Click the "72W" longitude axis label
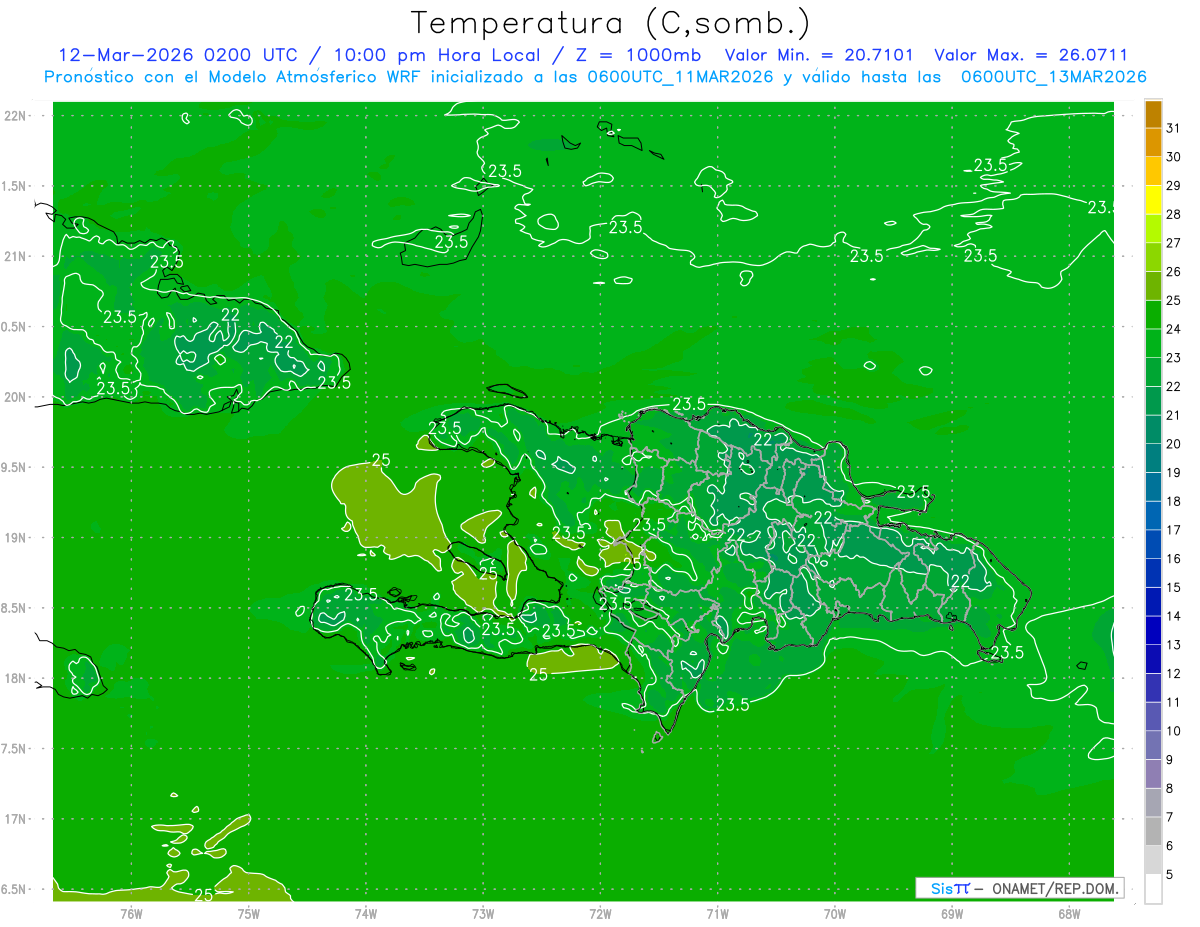 (600, 914)
